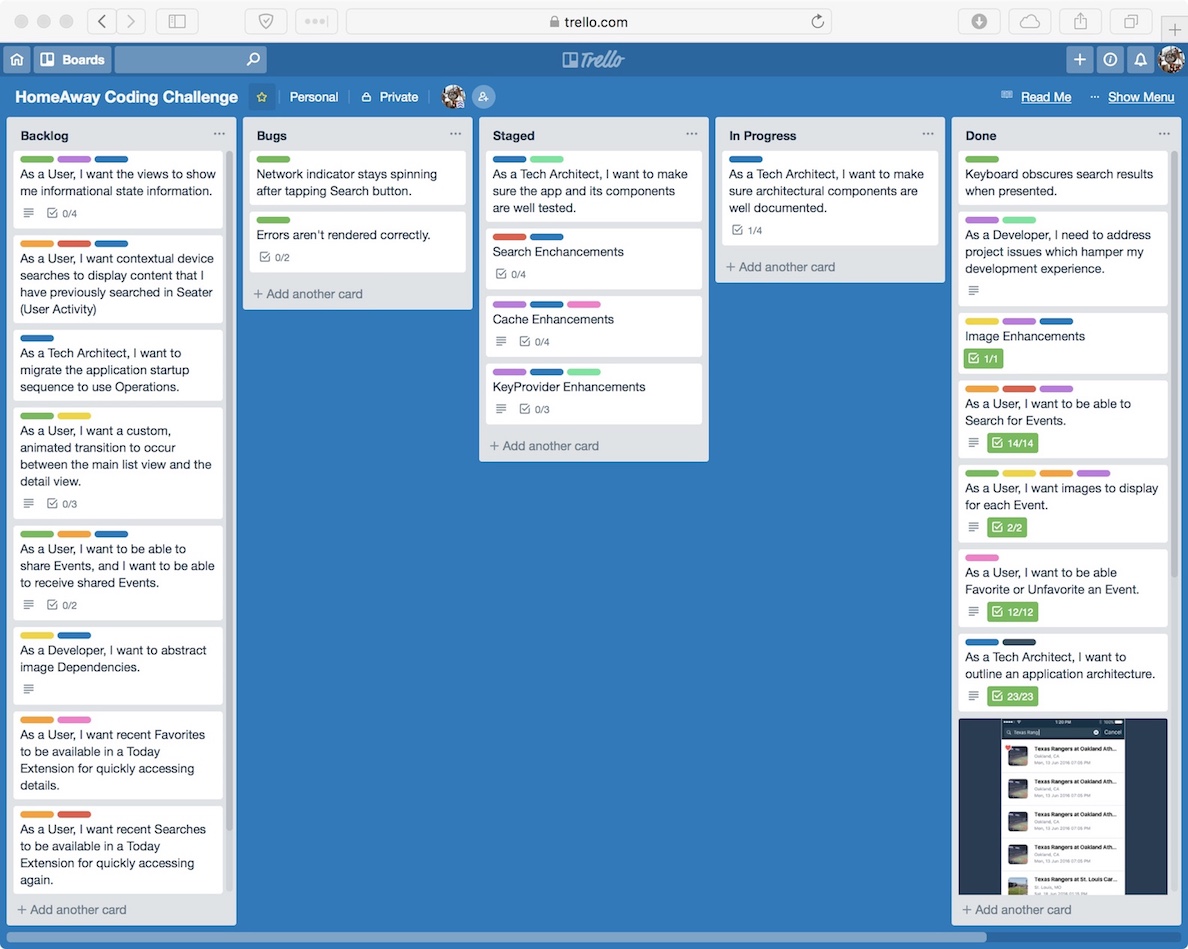The width and height of the screenshot is (1188, 949).
Task: Click the 14/14 checklist badge
Action: point(1013,443)
